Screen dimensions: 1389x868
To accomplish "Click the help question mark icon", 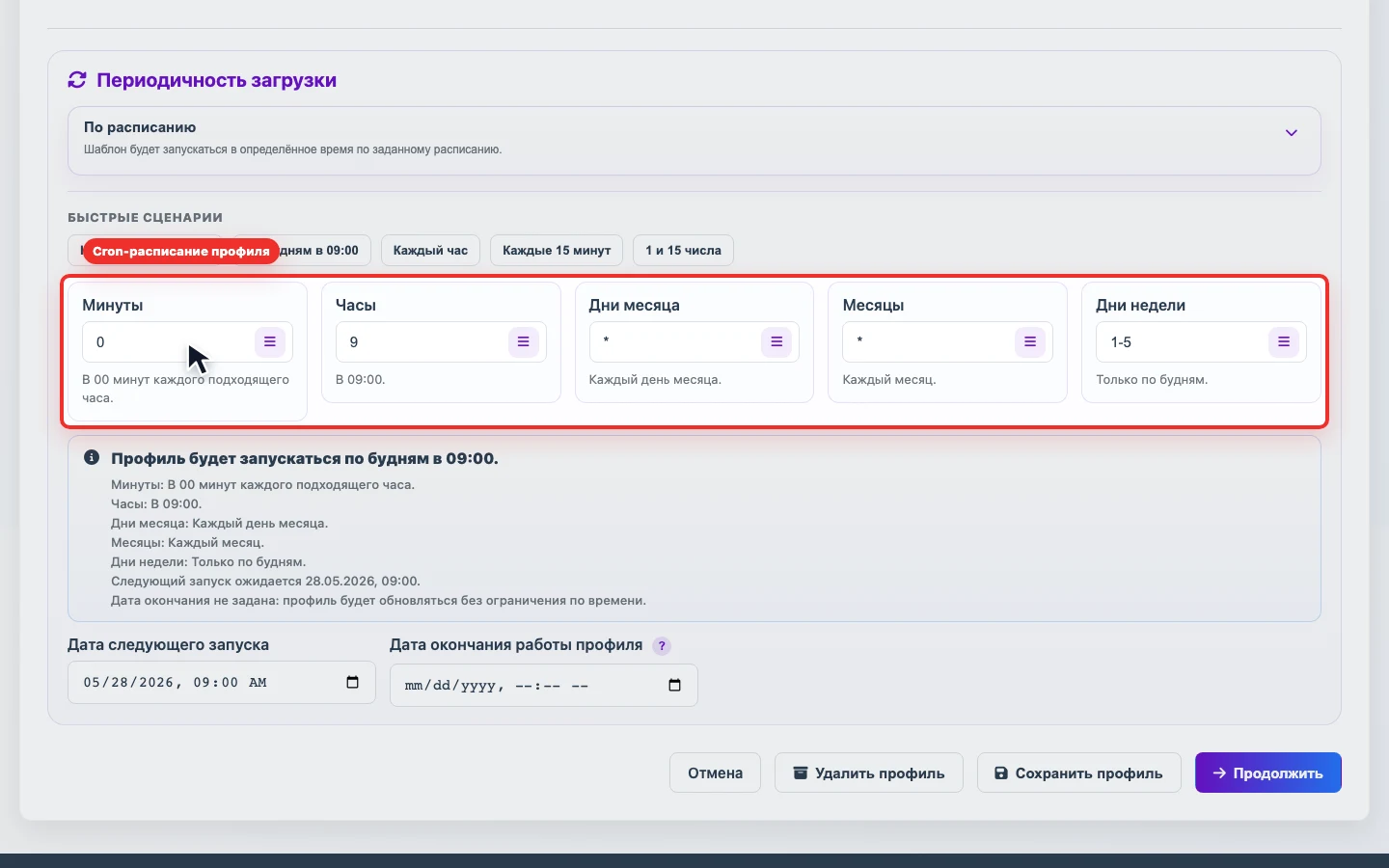I will click(x=662, y=646).
